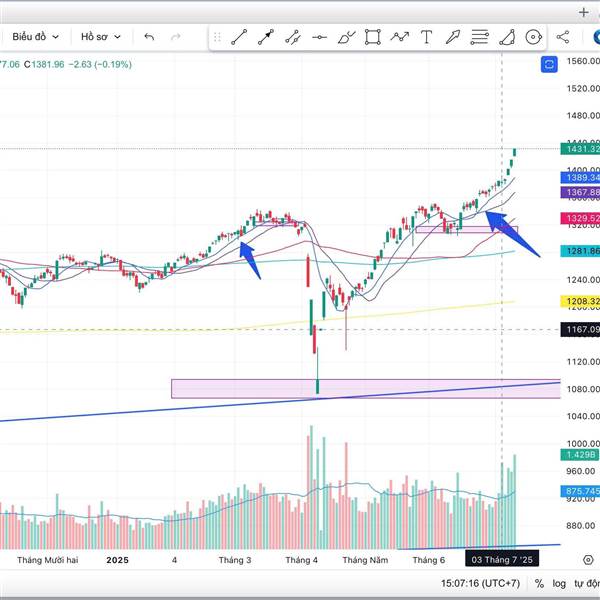Pick the horizontal line tool
This screenshot has width=600, height=600.
[x=319, y=37]
